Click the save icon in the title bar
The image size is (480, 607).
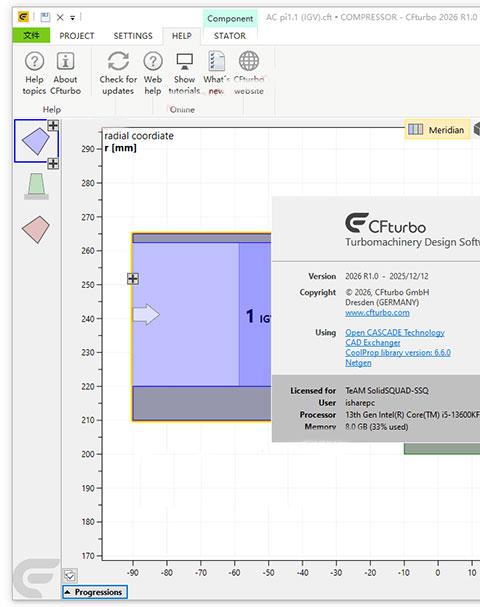coord(45,17)
